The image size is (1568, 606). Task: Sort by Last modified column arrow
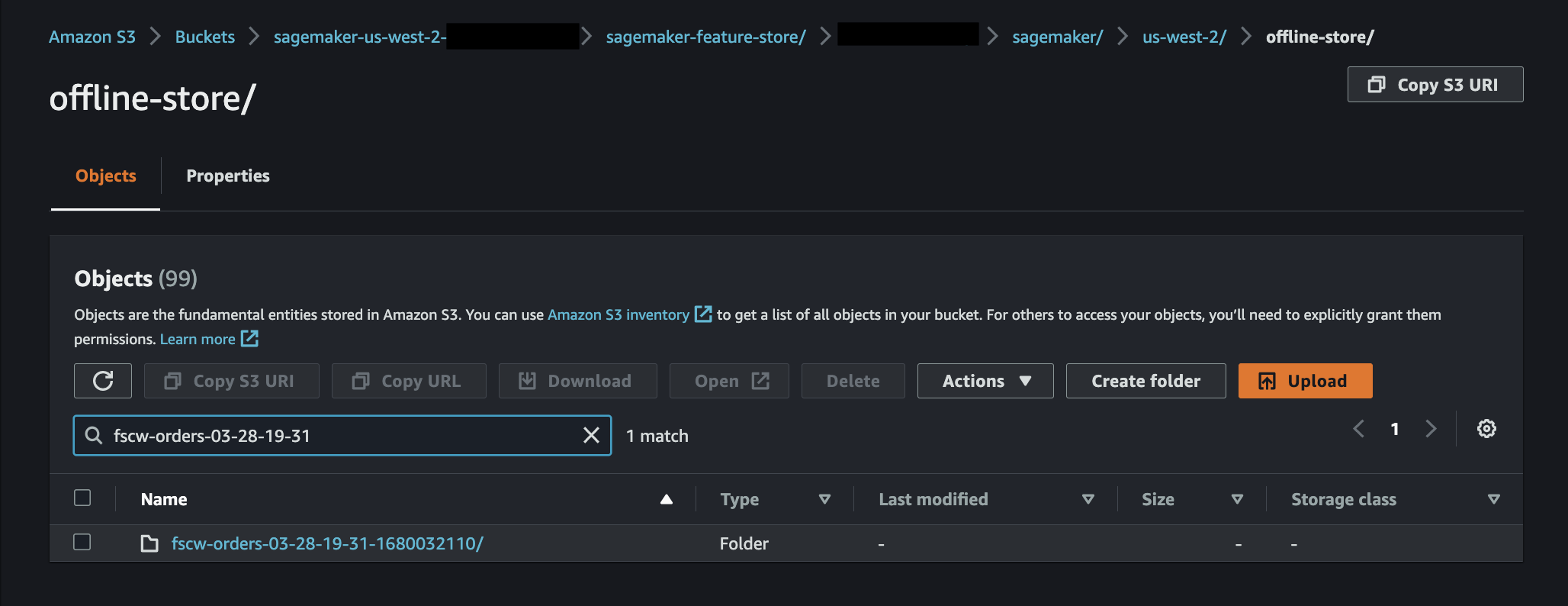(1088, 499)
